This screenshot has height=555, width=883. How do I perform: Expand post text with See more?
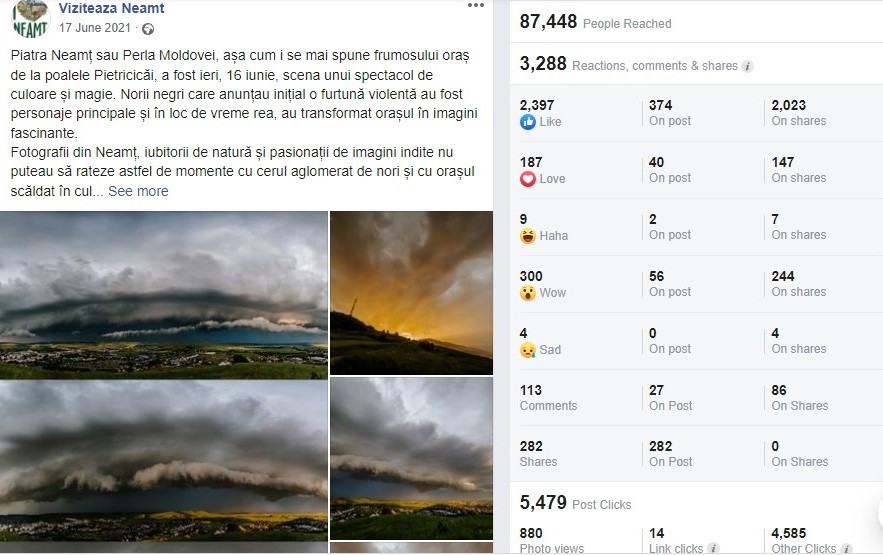pyautogui.click(x=138, y=191)
